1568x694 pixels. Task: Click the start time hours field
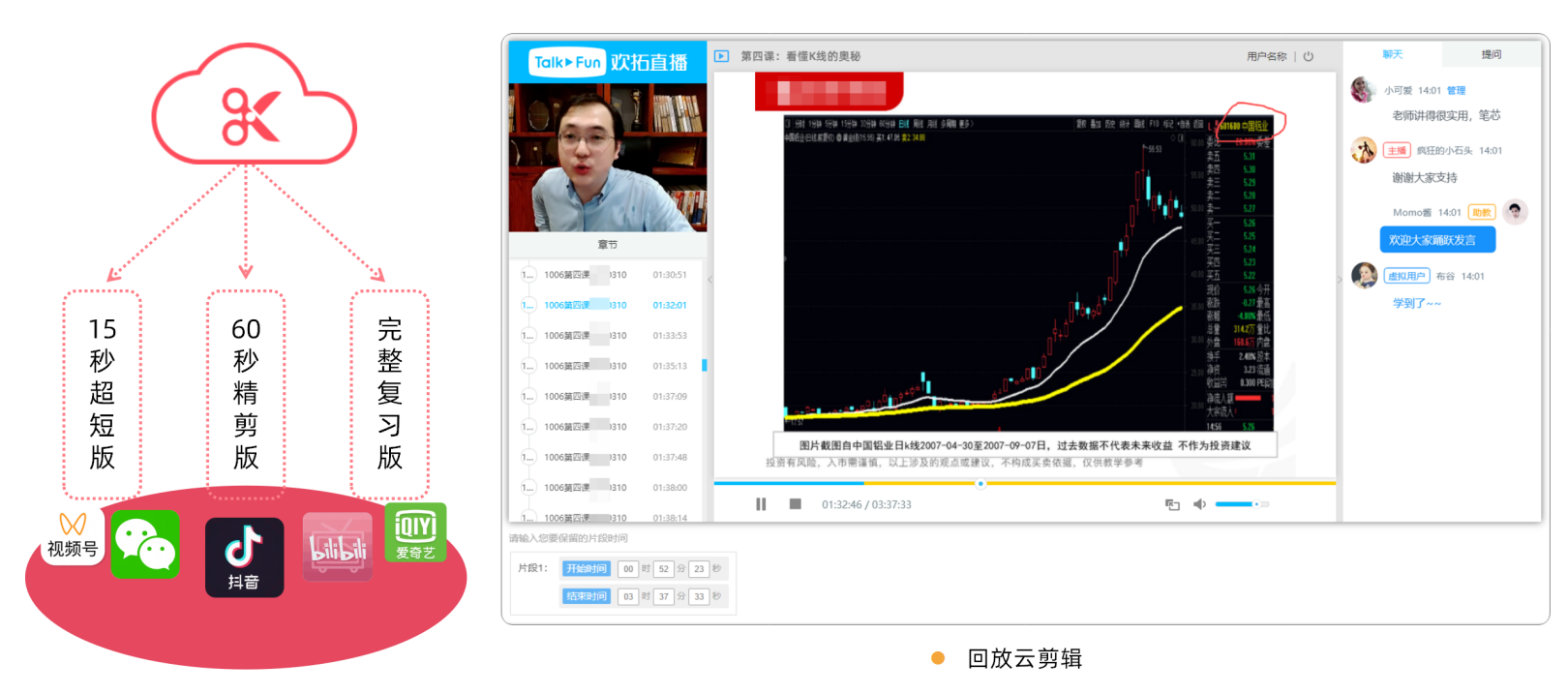coord(628,569)
